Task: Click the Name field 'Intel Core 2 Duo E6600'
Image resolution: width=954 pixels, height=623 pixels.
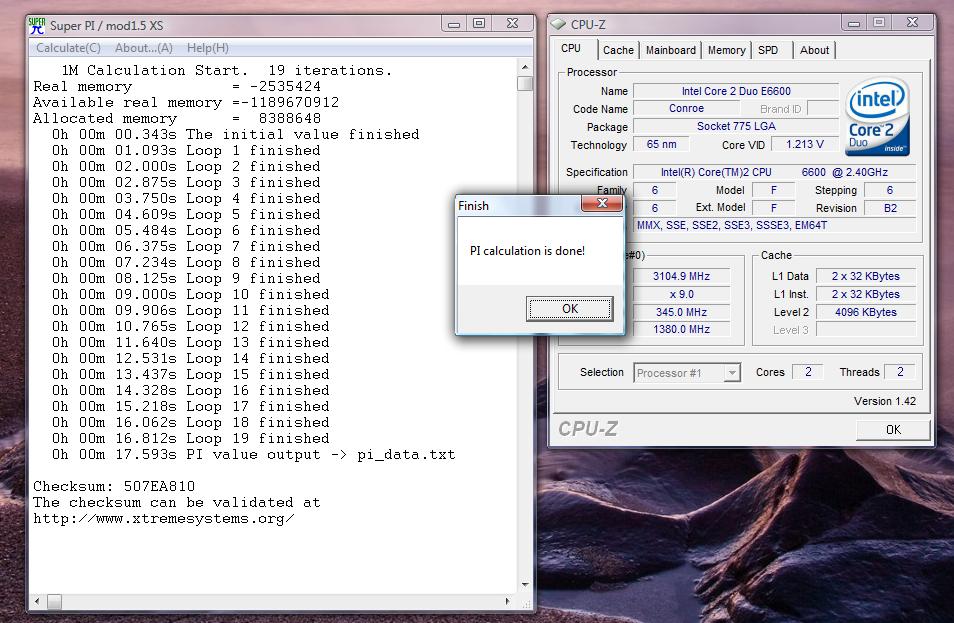Action: pyautogui.click(x=736, y=91)
